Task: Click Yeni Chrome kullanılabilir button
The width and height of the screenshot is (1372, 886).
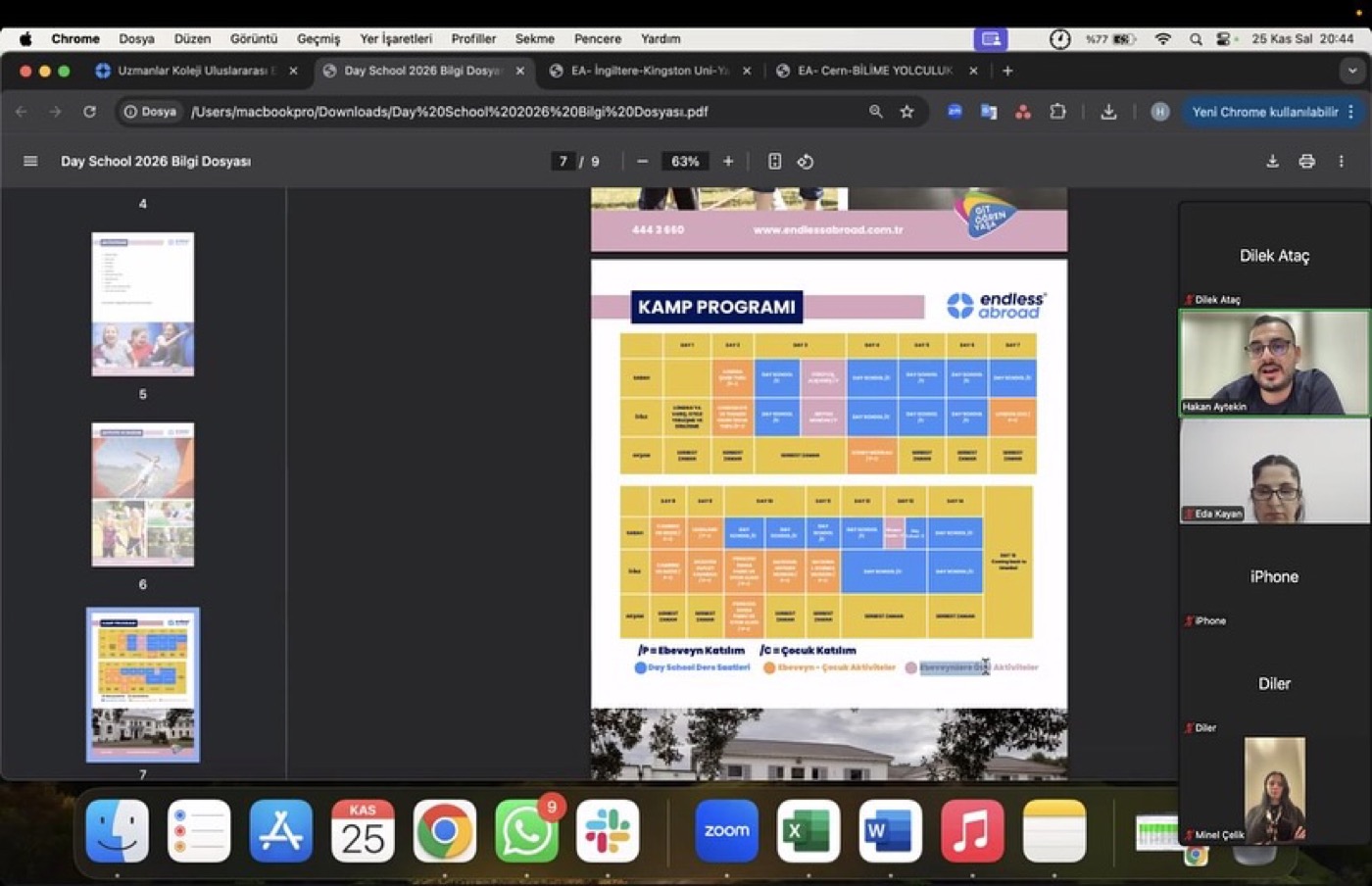Action: 1264,112
